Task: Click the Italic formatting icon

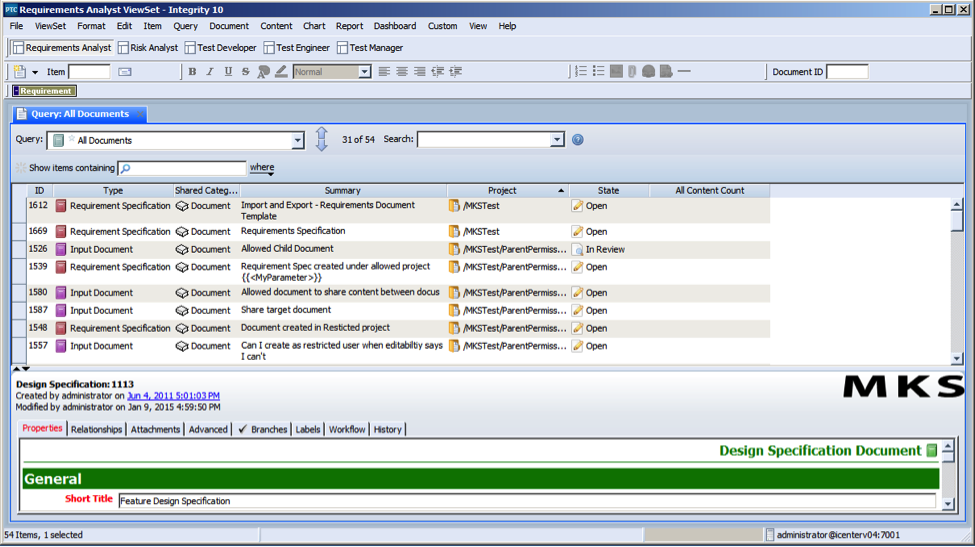Action: coord(210,71)
